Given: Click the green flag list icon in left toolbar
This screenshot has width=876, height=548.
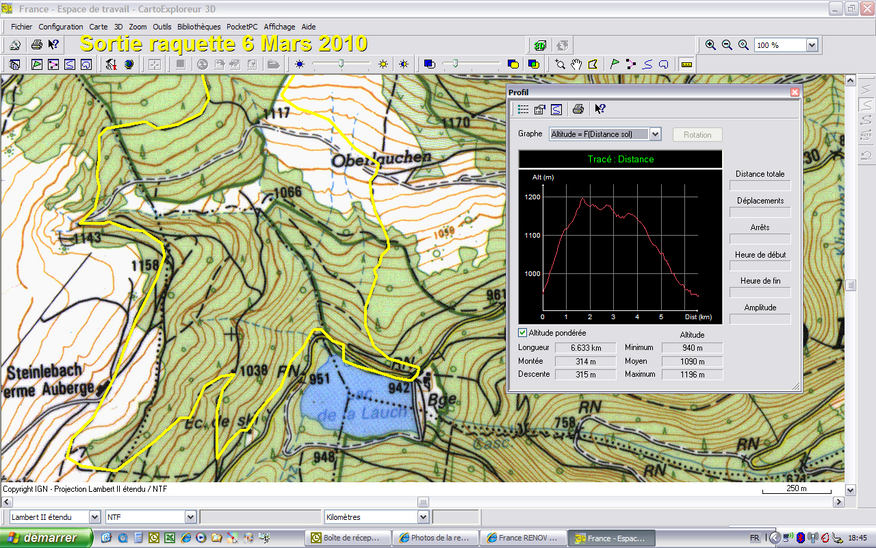Looking at the screenshot, I should [36, 64].
